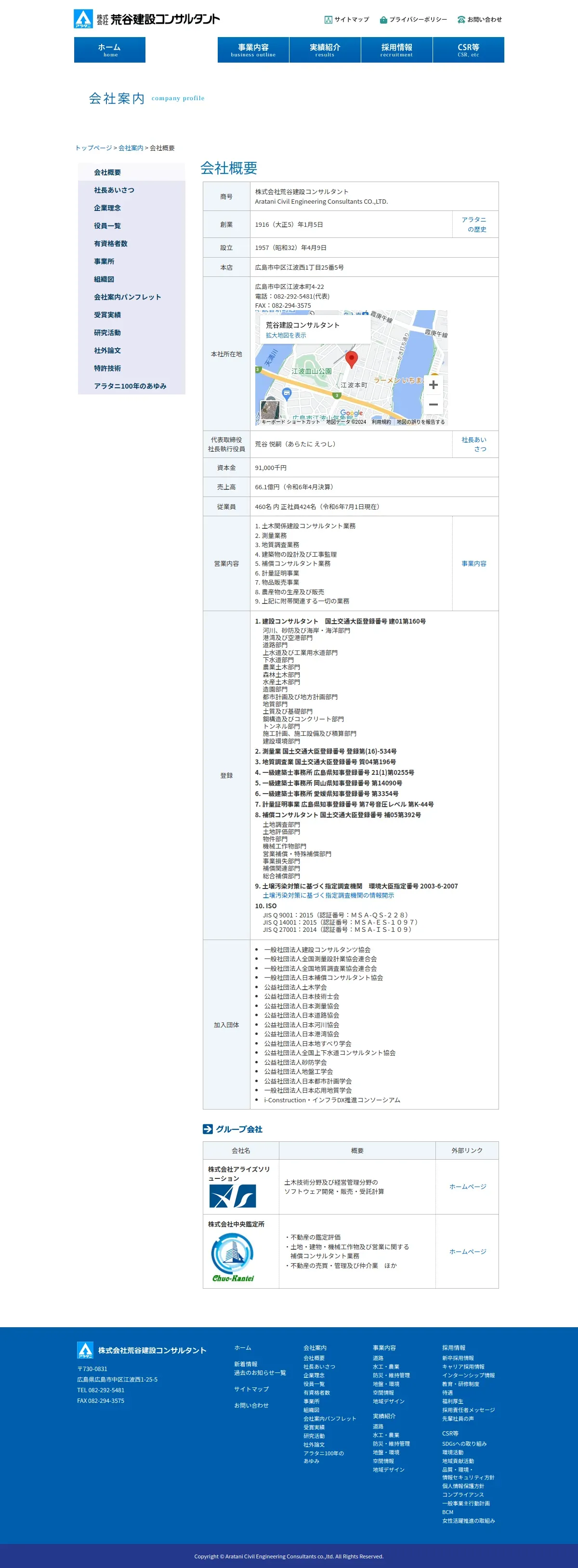Click the Arise Solution company logo
This screenshot has width=578, height=1568.
(x=233, y=1196)
